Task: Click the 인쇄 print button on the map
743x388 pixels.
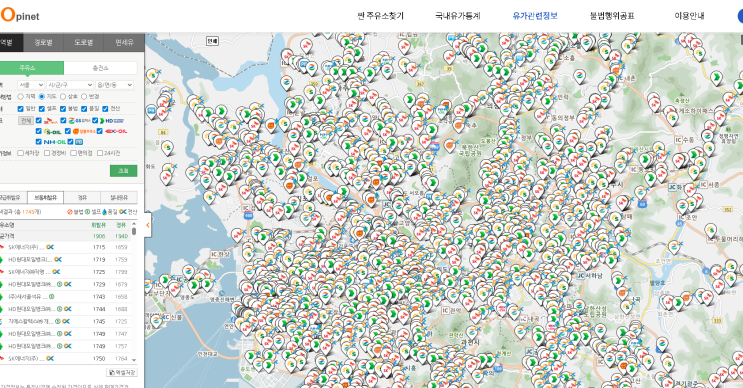Action: click(212, 41)
